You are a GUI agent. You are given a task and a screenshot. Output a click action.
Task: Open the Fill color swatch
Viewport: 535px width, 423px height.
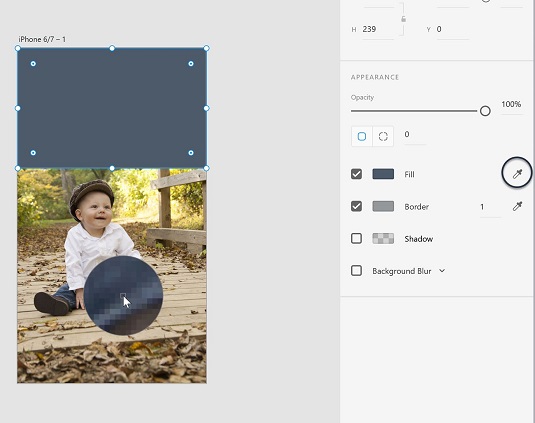click(x=383, y=174)
